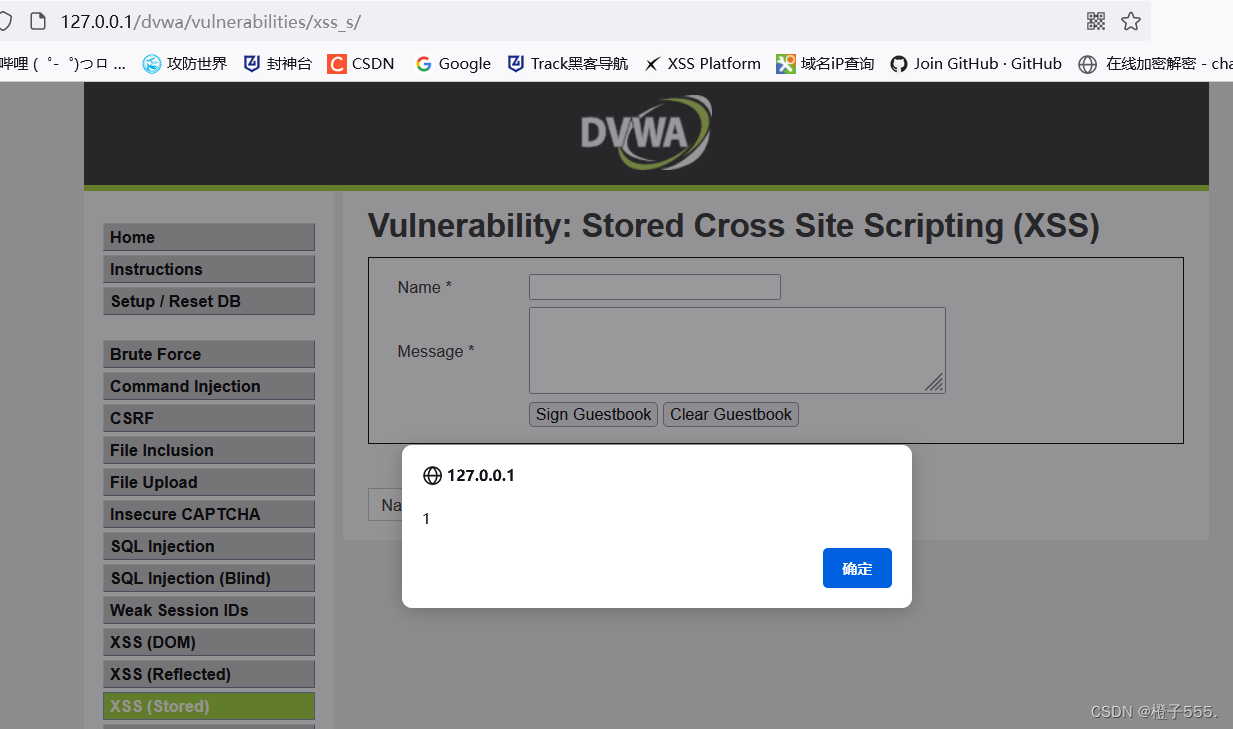Bookmark this page with the star icon
This screenshot has width=1233, height=729.
pyautogui.click(x=1131, y=21)
